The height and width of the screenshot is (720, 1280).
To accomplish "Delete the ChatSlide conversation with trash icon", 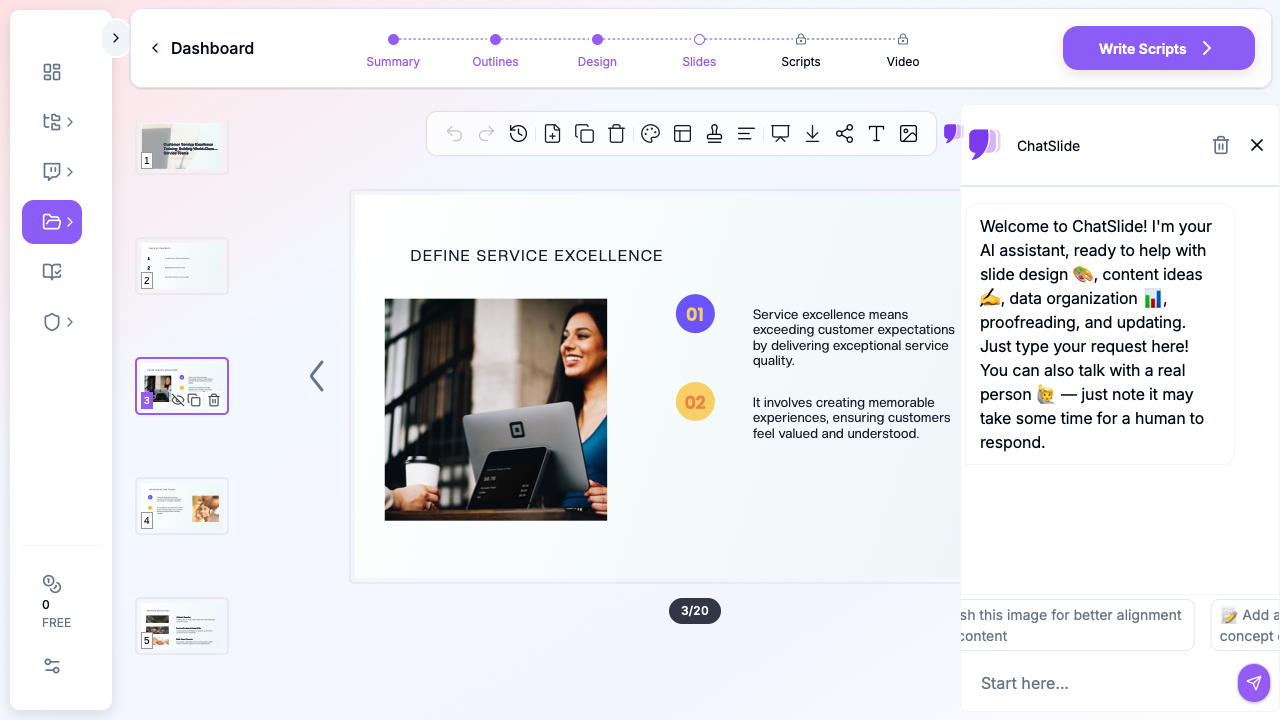I will [x=1220, y=146].
